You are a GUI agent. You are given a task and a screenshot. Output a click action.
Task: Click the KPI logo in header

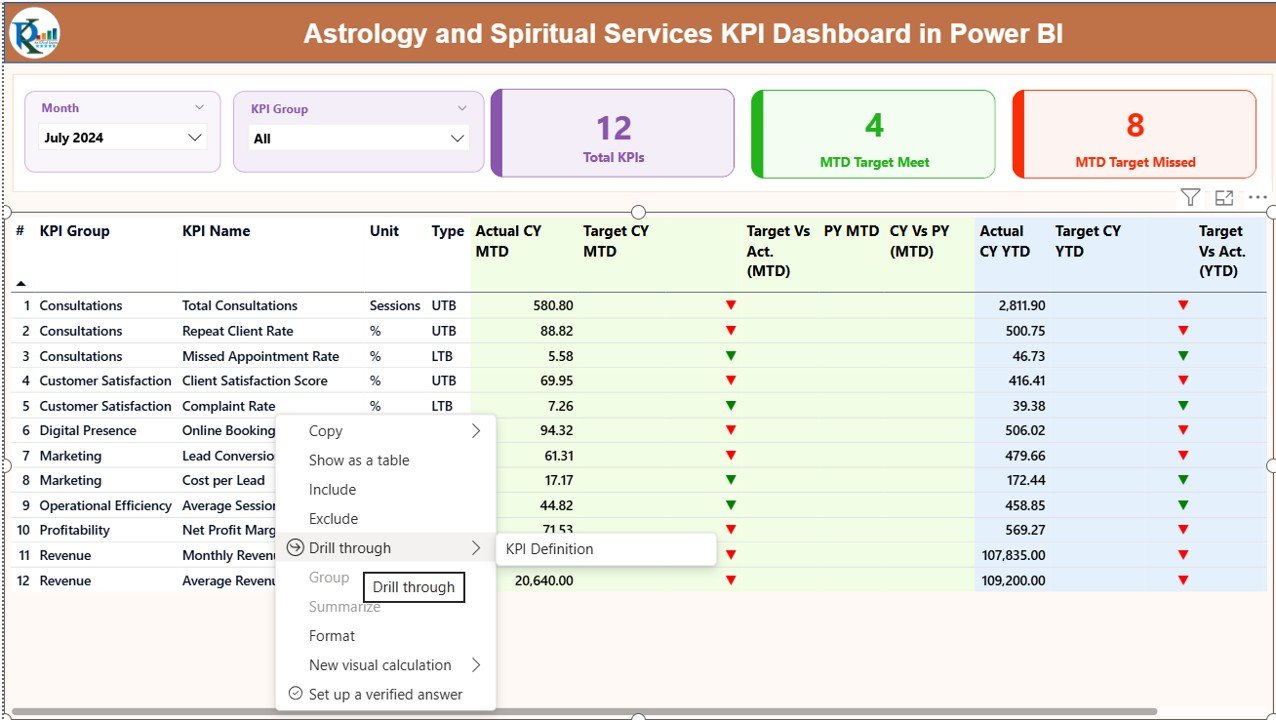35,33
